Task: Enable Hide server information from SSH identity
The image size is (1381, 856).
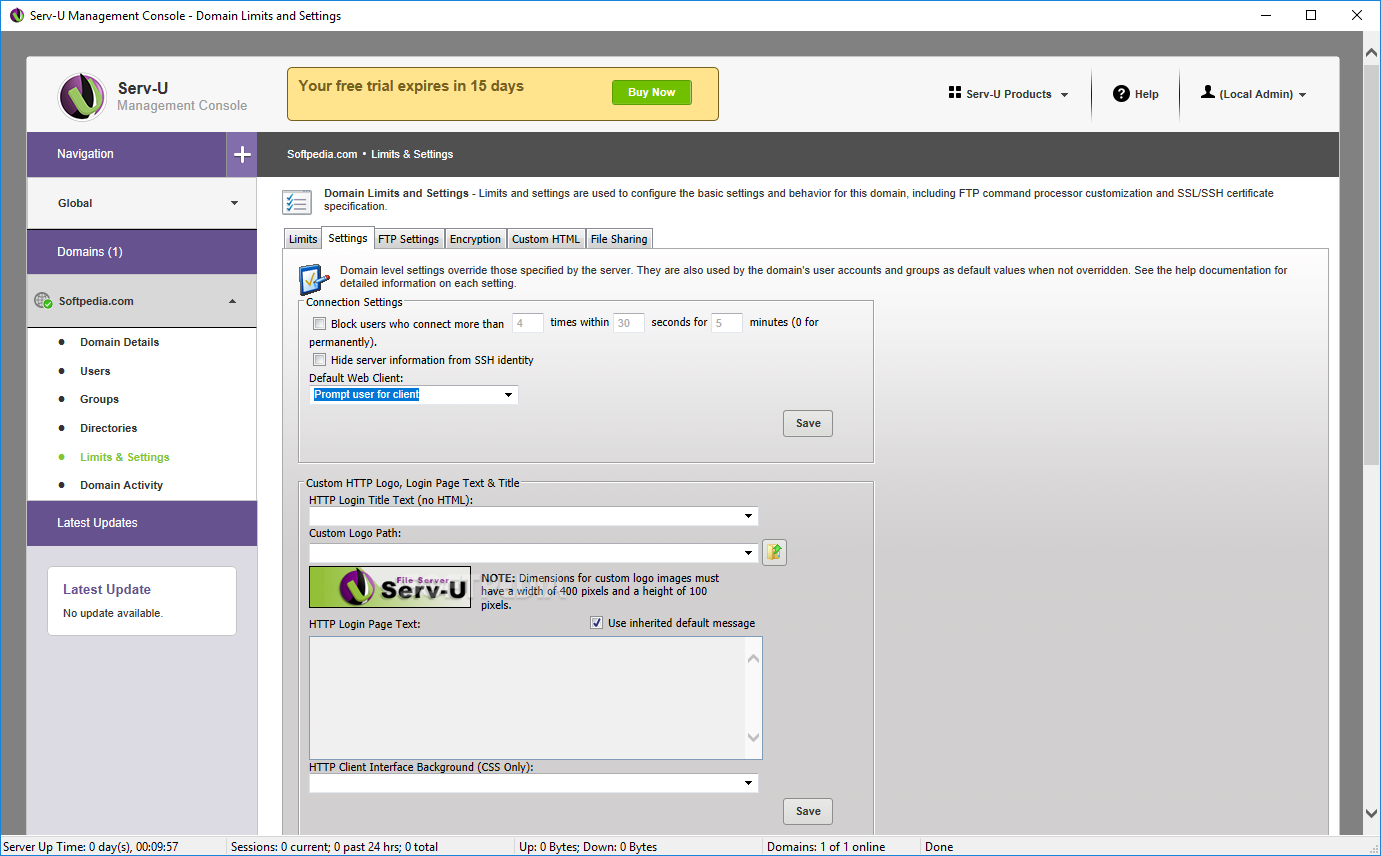Action: pos(319,360)
